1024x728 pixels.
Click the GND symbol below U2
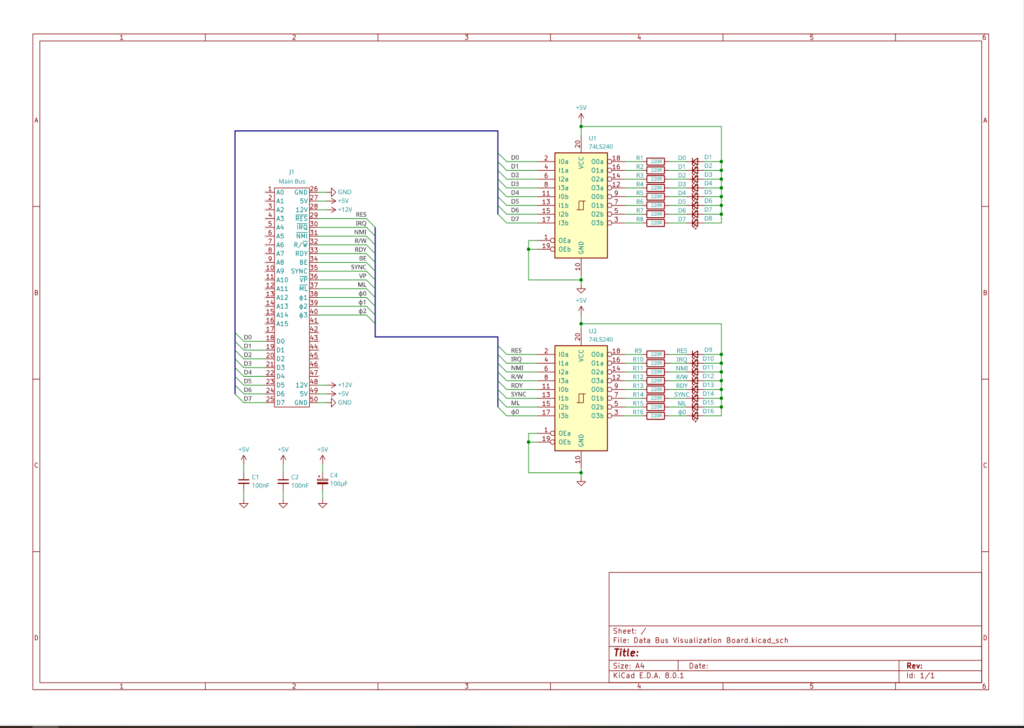[x=581, y=482]
